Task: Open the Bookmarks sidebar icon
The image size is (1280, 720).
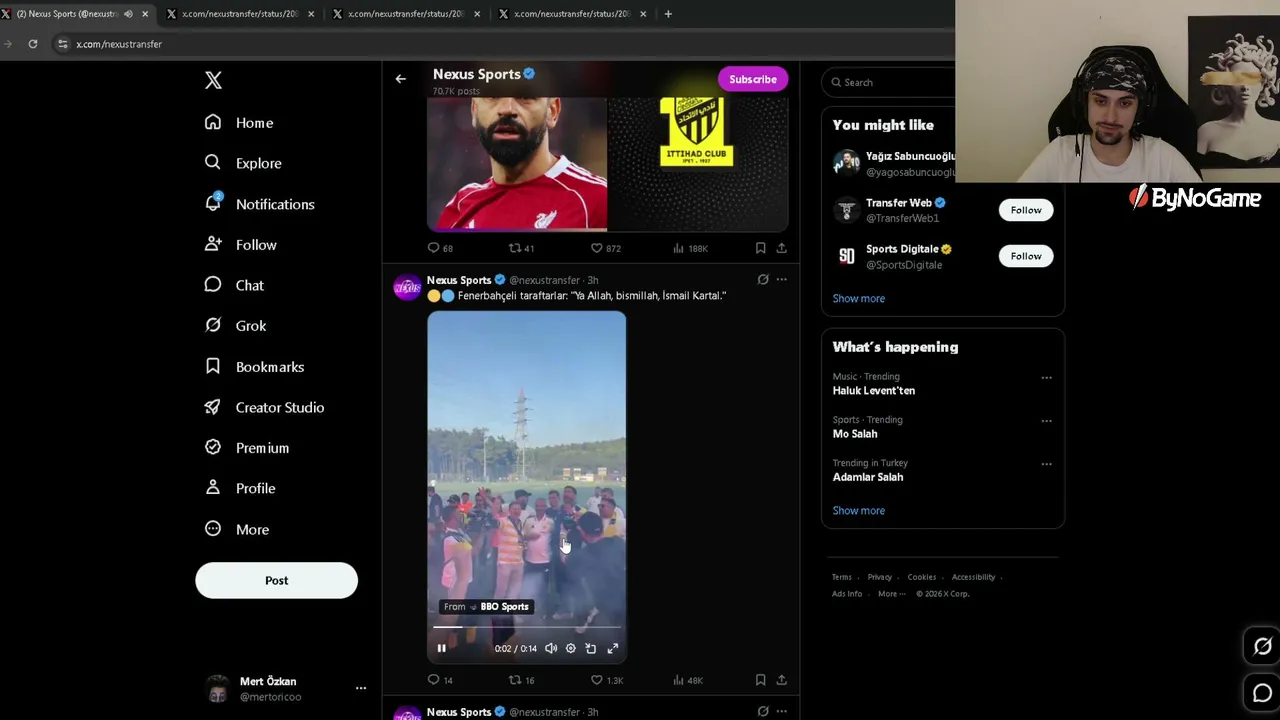Action: pyautogui.click(x=213, y=366)
